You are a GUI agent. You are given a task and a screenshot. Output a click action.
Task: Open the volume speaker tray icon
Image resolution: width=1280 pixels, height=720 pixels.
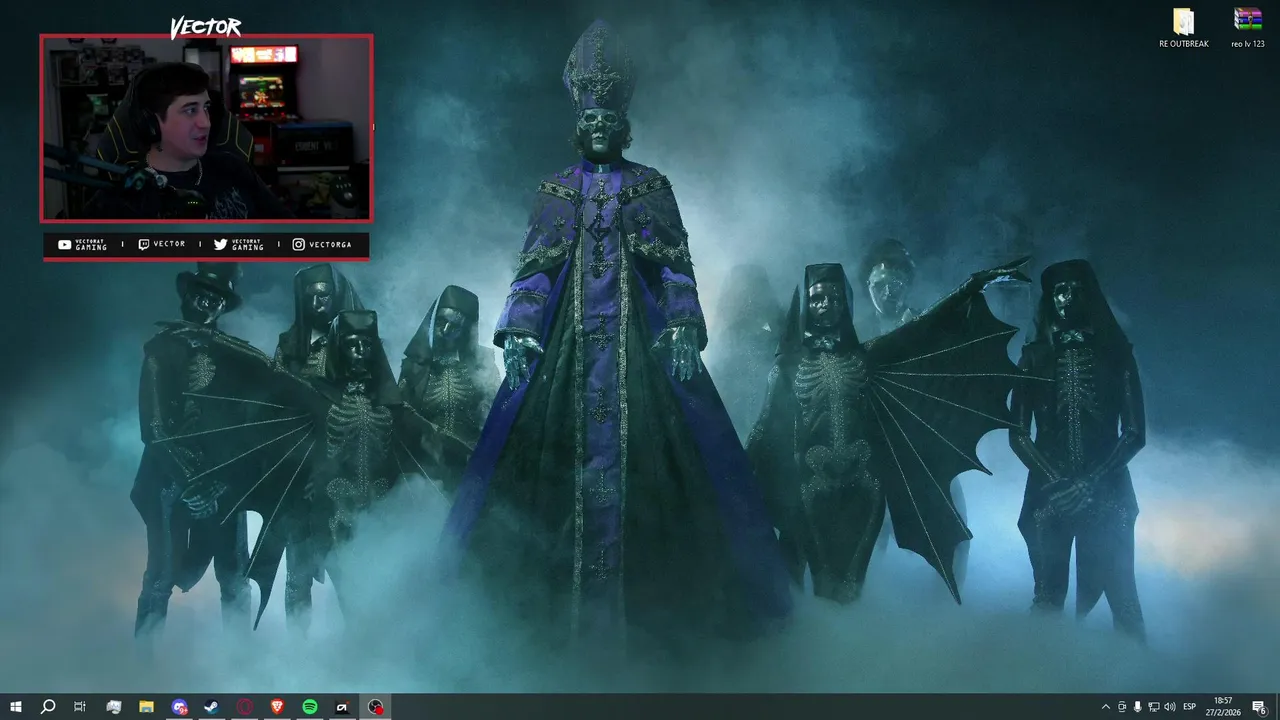[x=1170, y=707]
